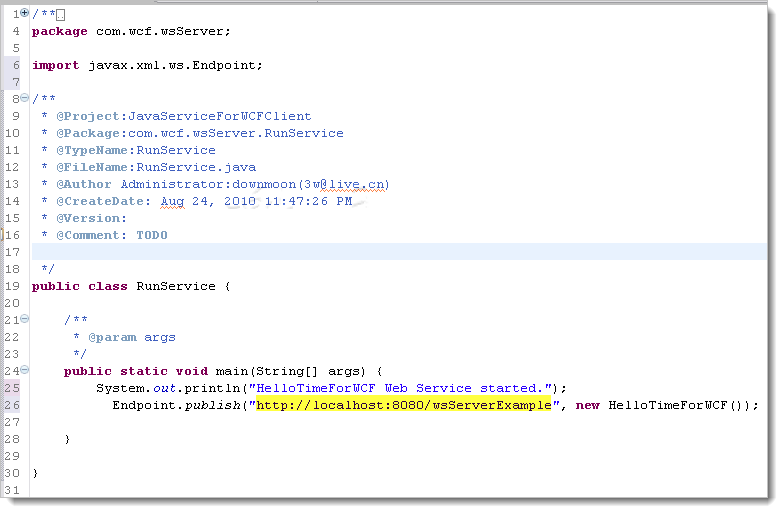Click the underlined word Aug
783x513 pixels.
172,202
